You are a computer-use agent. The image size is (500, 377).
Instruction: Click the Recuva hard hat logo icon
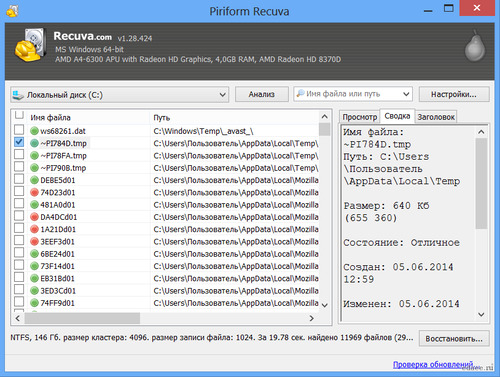(x=30, y=45)
